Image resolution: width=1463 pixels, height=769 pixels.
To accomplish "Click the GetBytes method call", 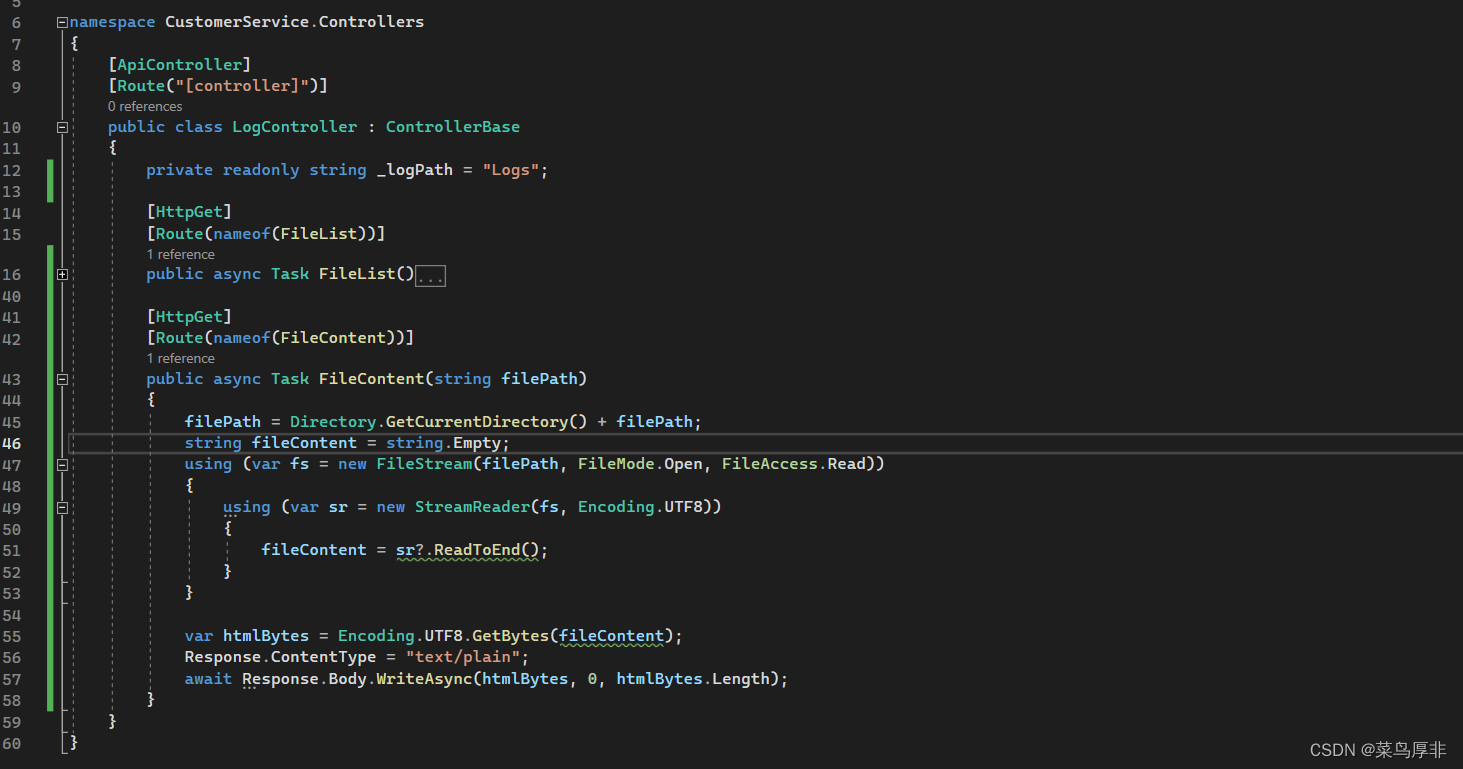I will [x=511, y=636].
